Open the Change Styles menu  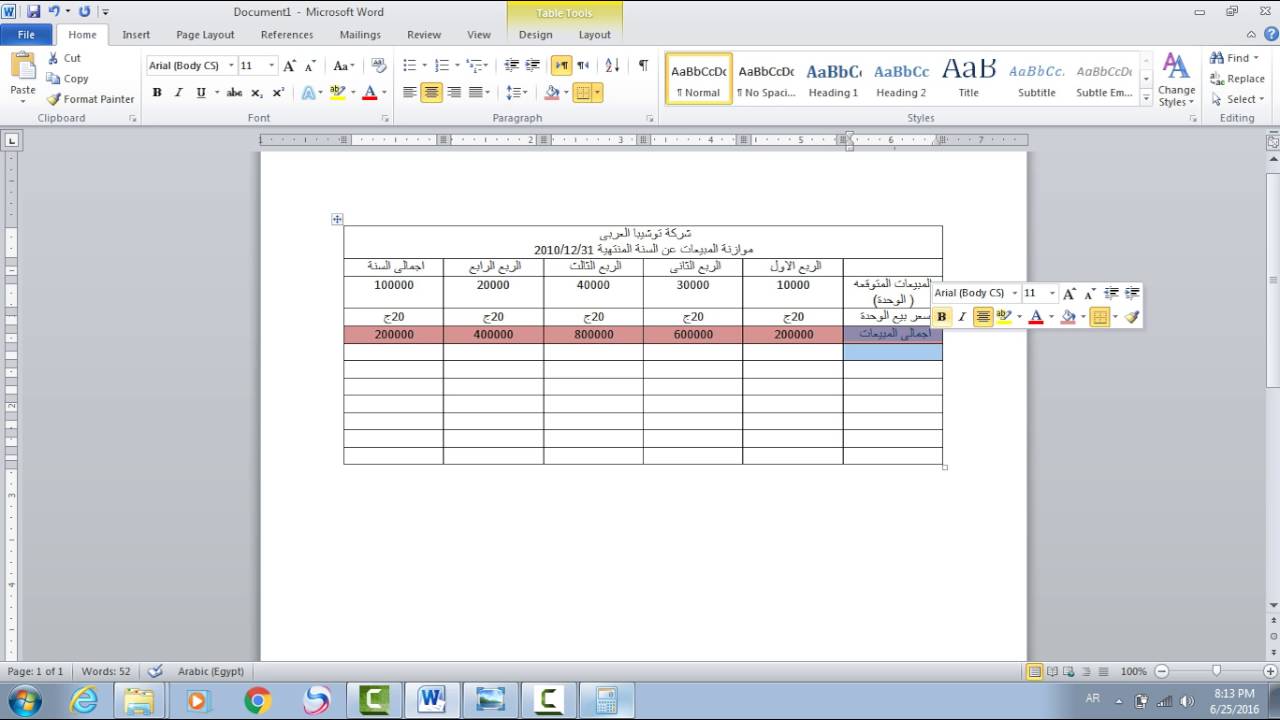click(1176, 80)
